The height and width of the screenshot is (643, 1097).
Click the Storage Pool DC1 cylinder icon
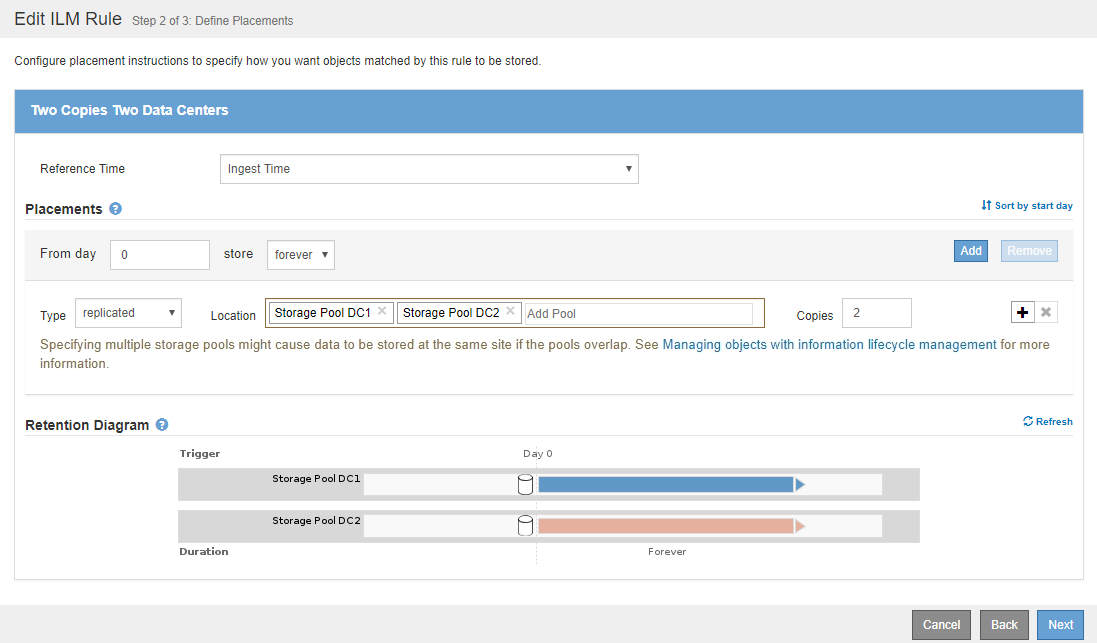click(x=525, y=485)
